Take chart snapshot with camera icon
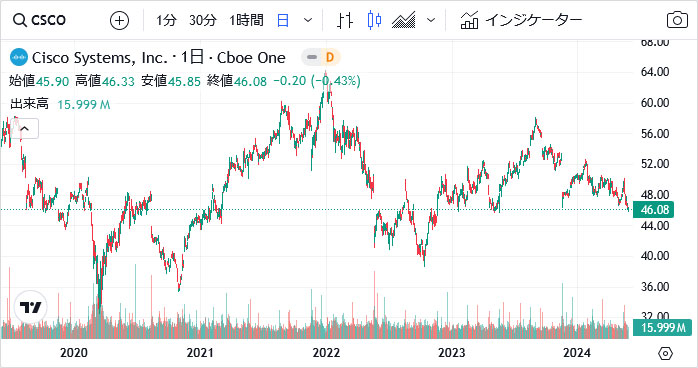This screenshot has width=698, height=368. tap(677, 20)
